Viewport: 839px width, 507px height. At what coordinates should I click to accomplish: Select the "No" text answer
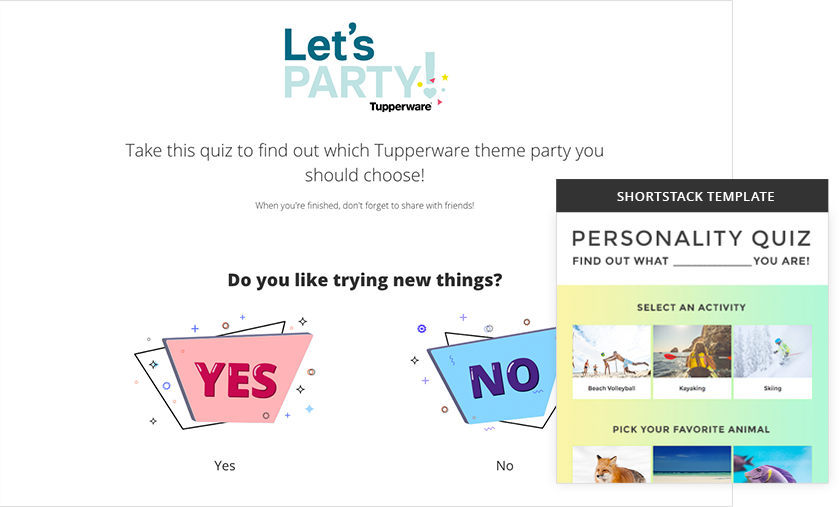505,465
